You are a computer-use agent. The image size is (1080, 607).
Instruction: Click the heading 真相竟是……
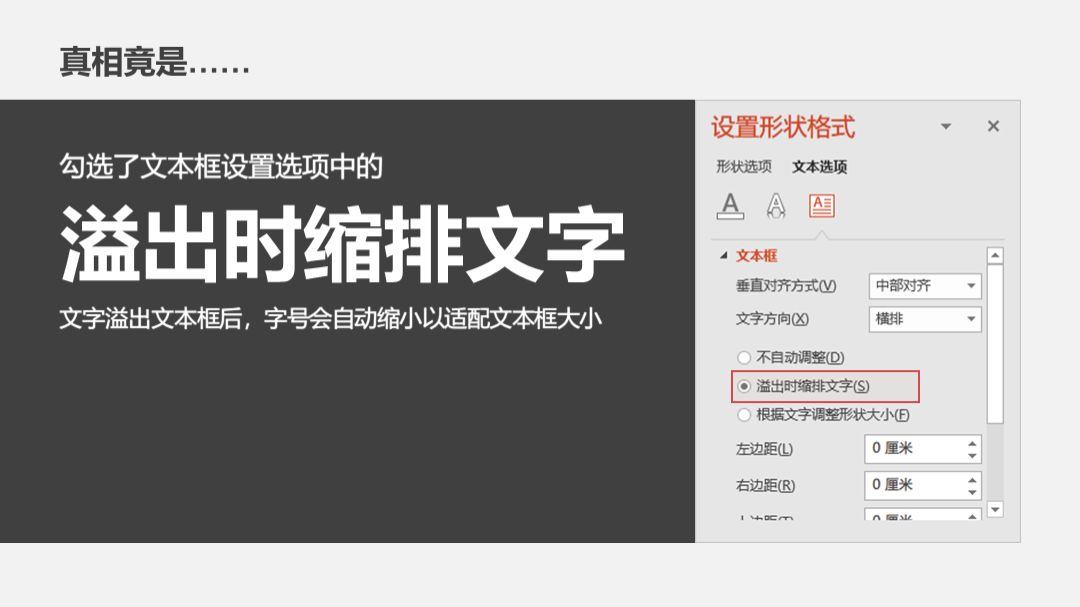pyautogui.click(x=154, y=62)
